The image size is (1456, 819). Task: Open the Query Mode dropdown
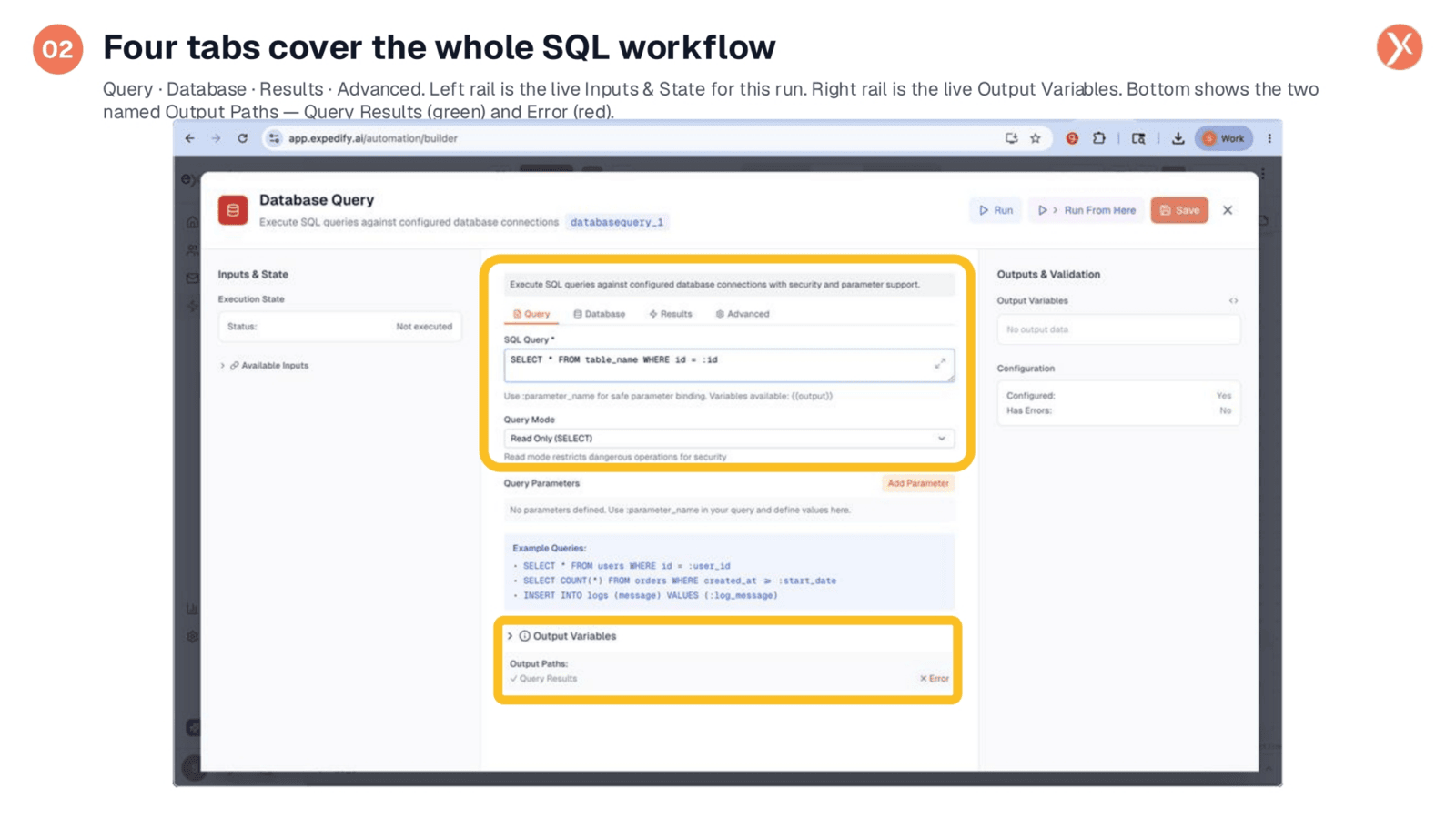729,439
